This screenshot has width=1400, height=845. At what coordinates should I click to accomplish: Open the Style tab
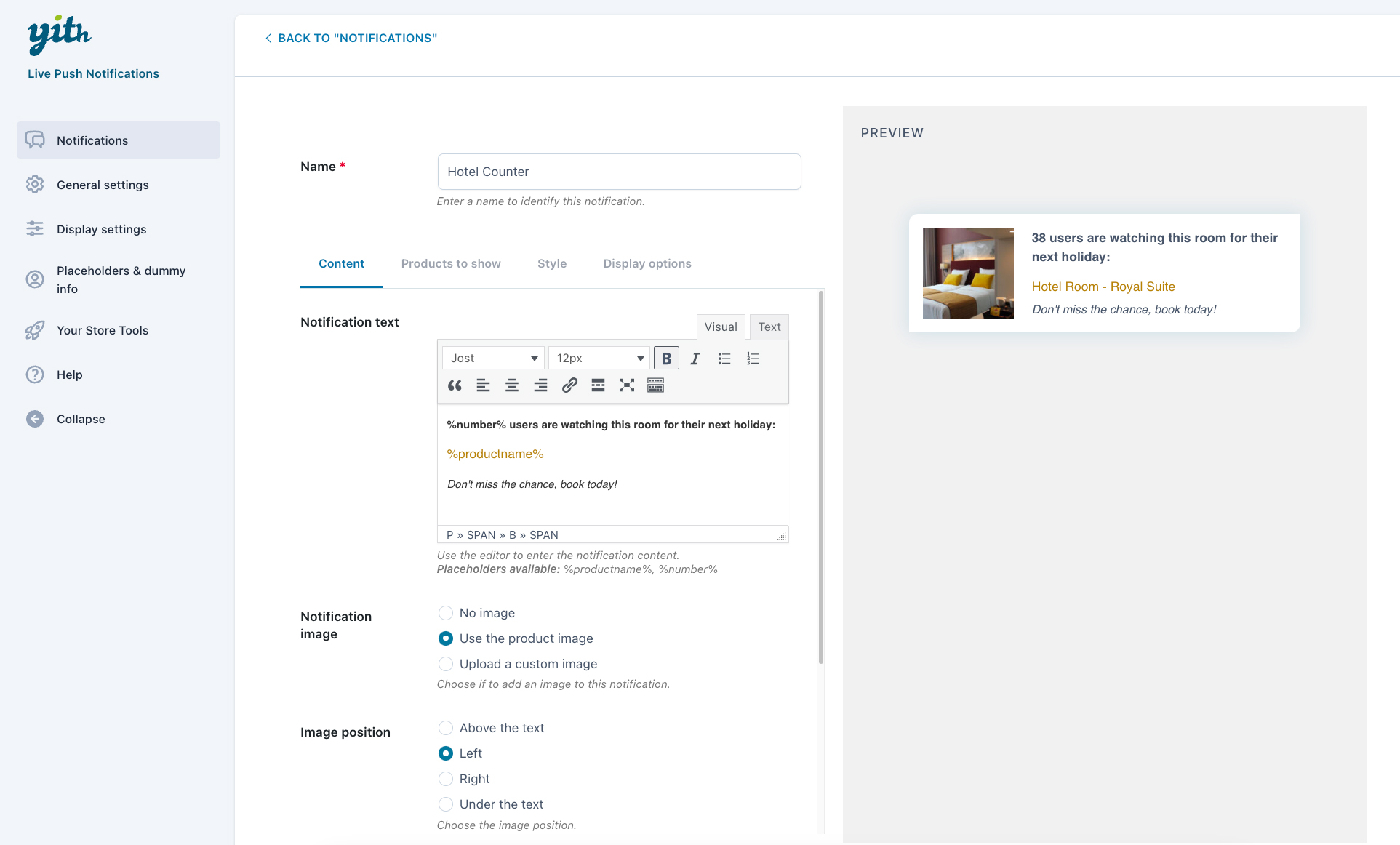552,263
